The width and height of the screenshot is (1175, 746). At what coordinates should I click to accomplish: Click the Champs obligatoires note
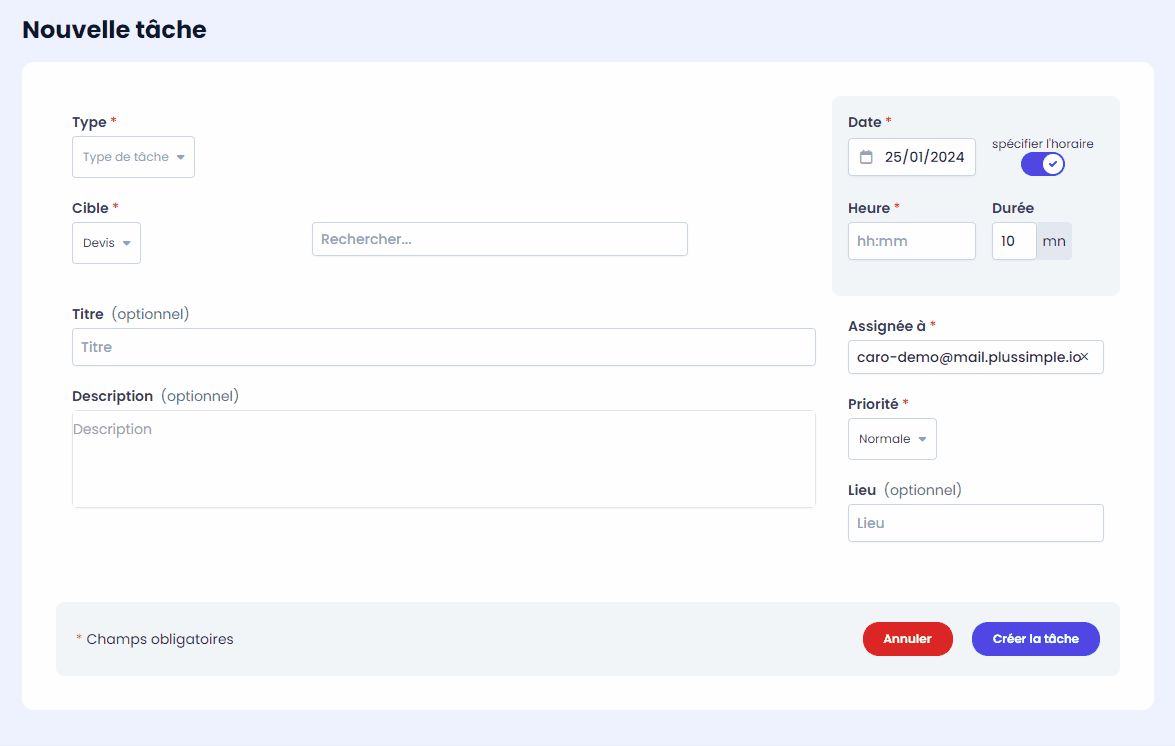point(154,639)
